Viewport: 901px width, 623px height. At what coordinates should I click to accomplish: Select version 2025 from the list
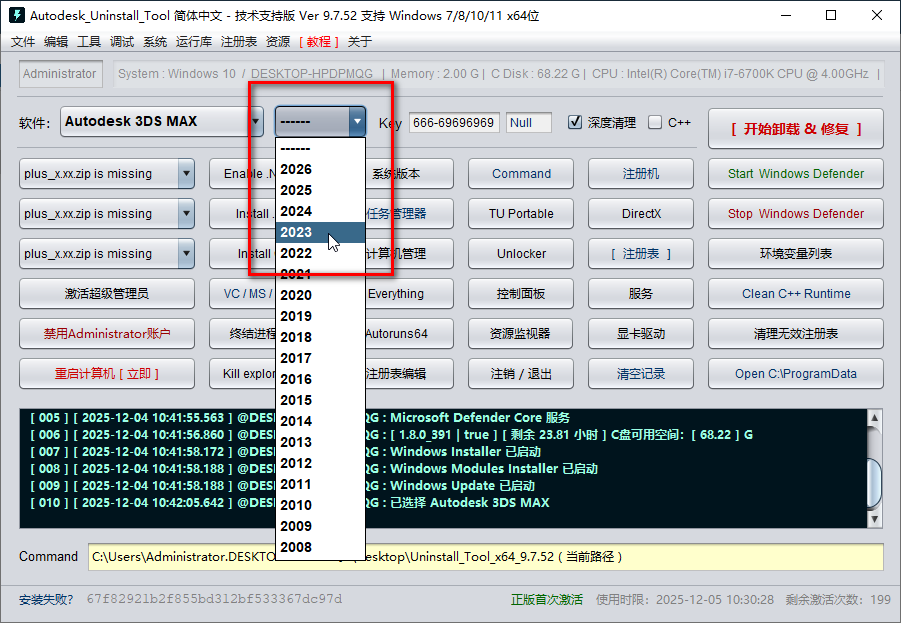[x=320, y=190]
